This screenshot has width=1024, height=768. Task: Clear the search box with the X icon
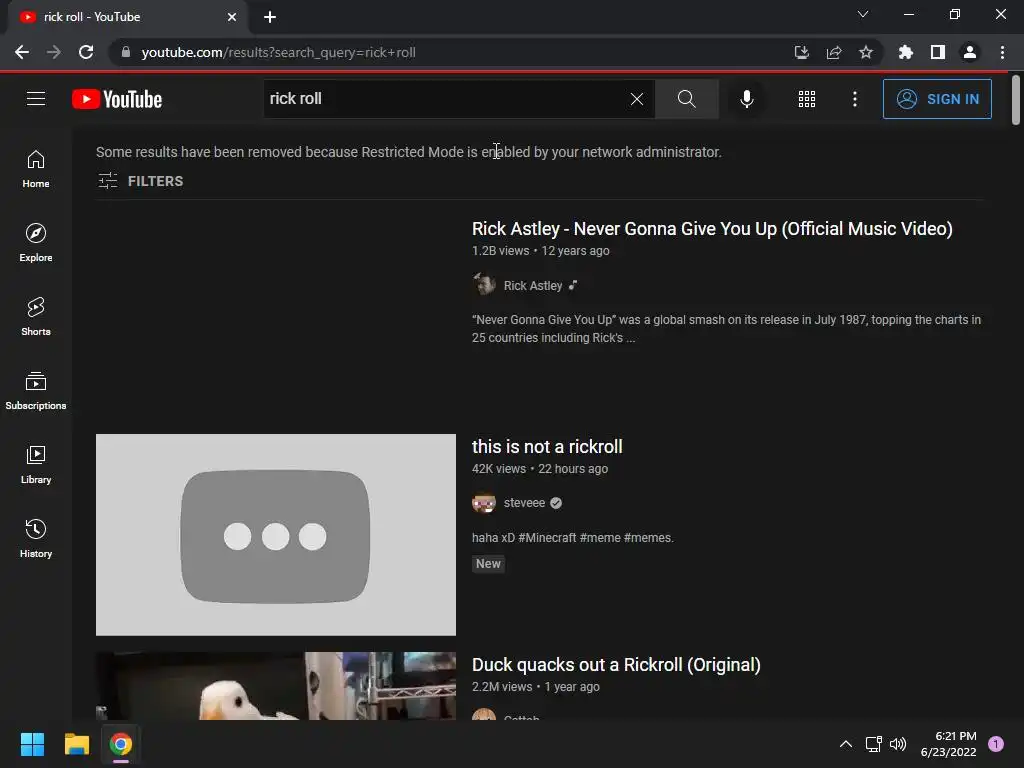point(637,99)
